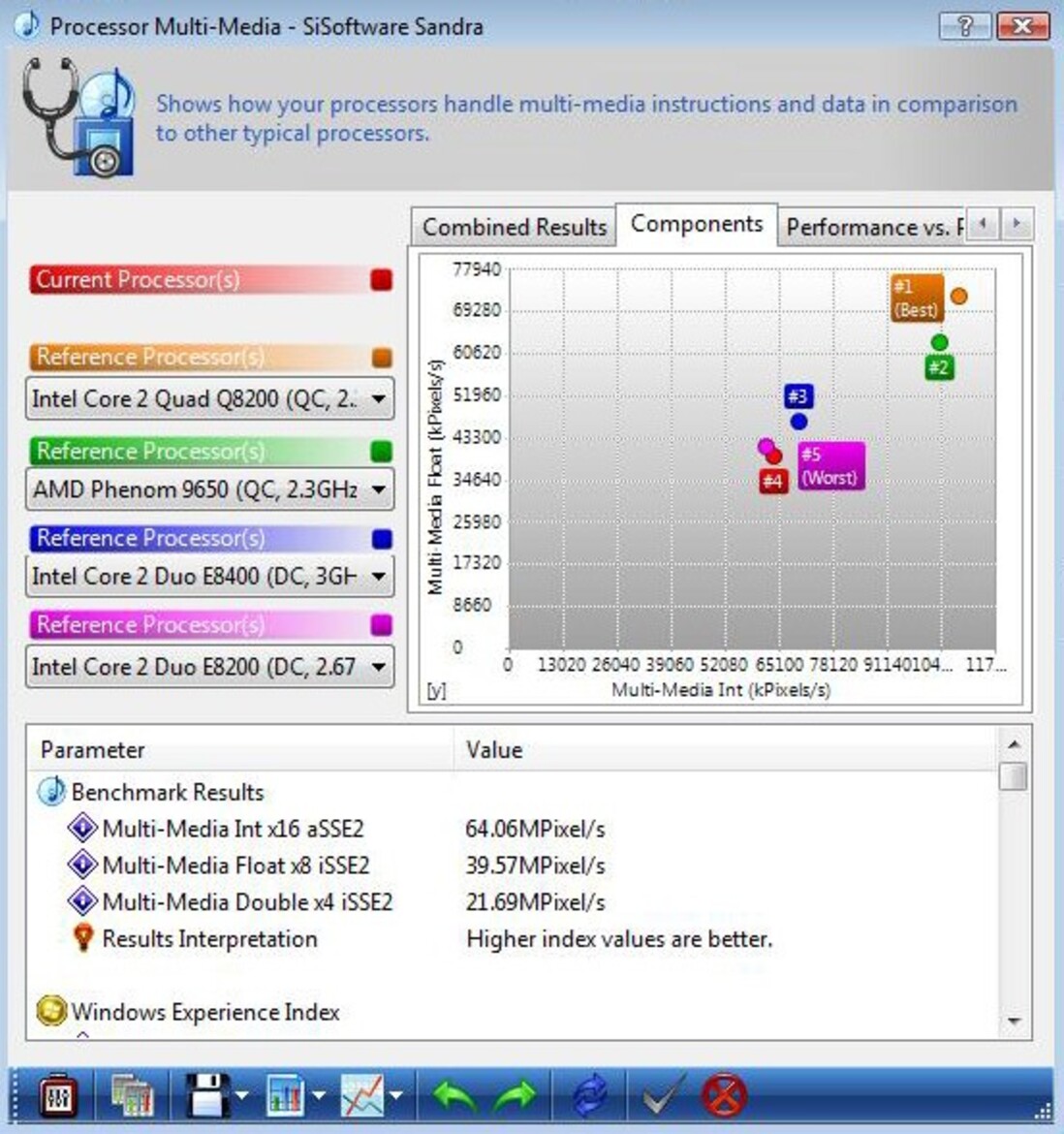
Task: Click the results list scroll up arrow
Action: coord(1014,744)
